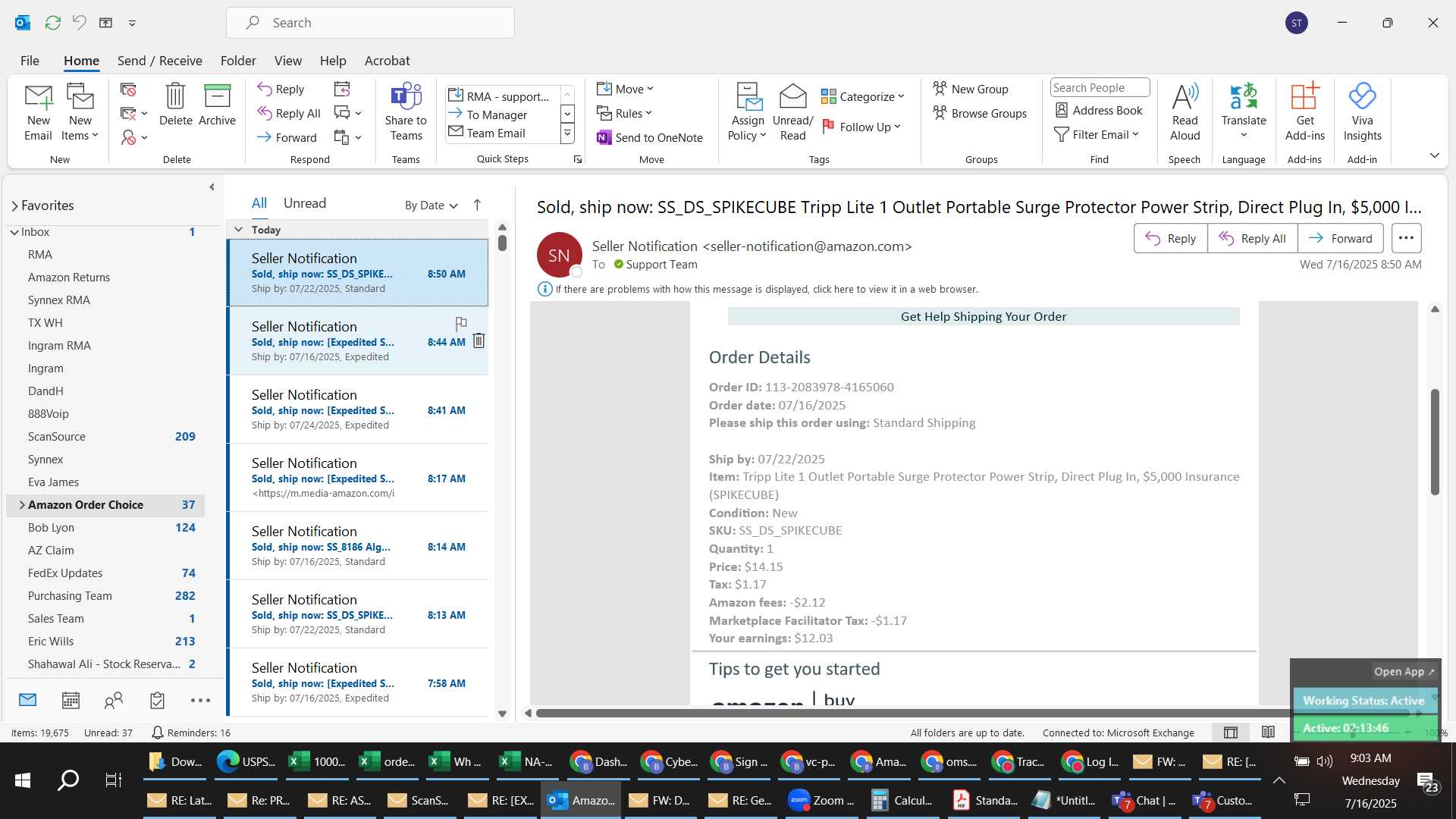Open People view icon

(114, 700)
